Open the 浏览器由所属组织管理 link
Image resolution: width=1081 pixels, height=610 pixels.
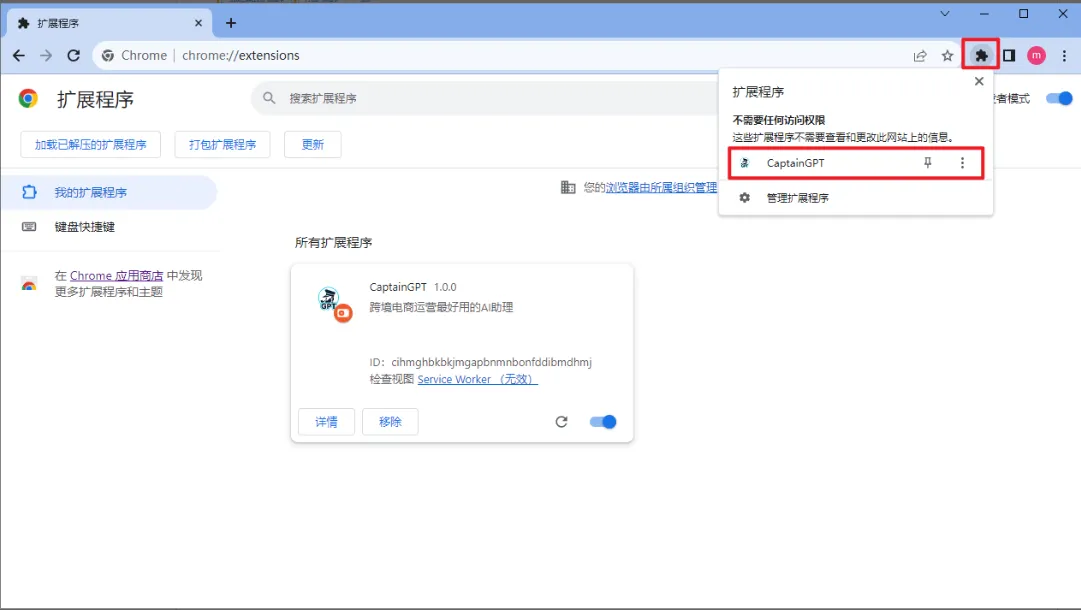(661, 187)
